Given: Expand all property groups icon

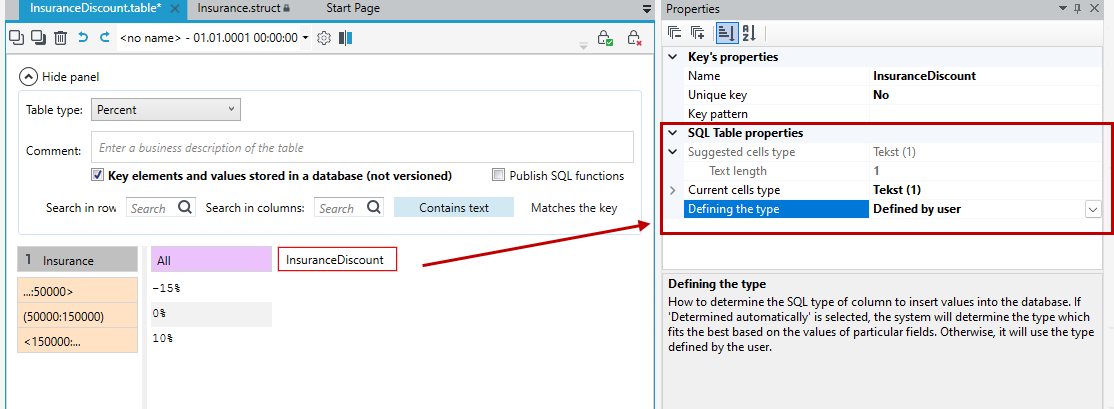Looking at the screenshot, I should tap(698, 33).
